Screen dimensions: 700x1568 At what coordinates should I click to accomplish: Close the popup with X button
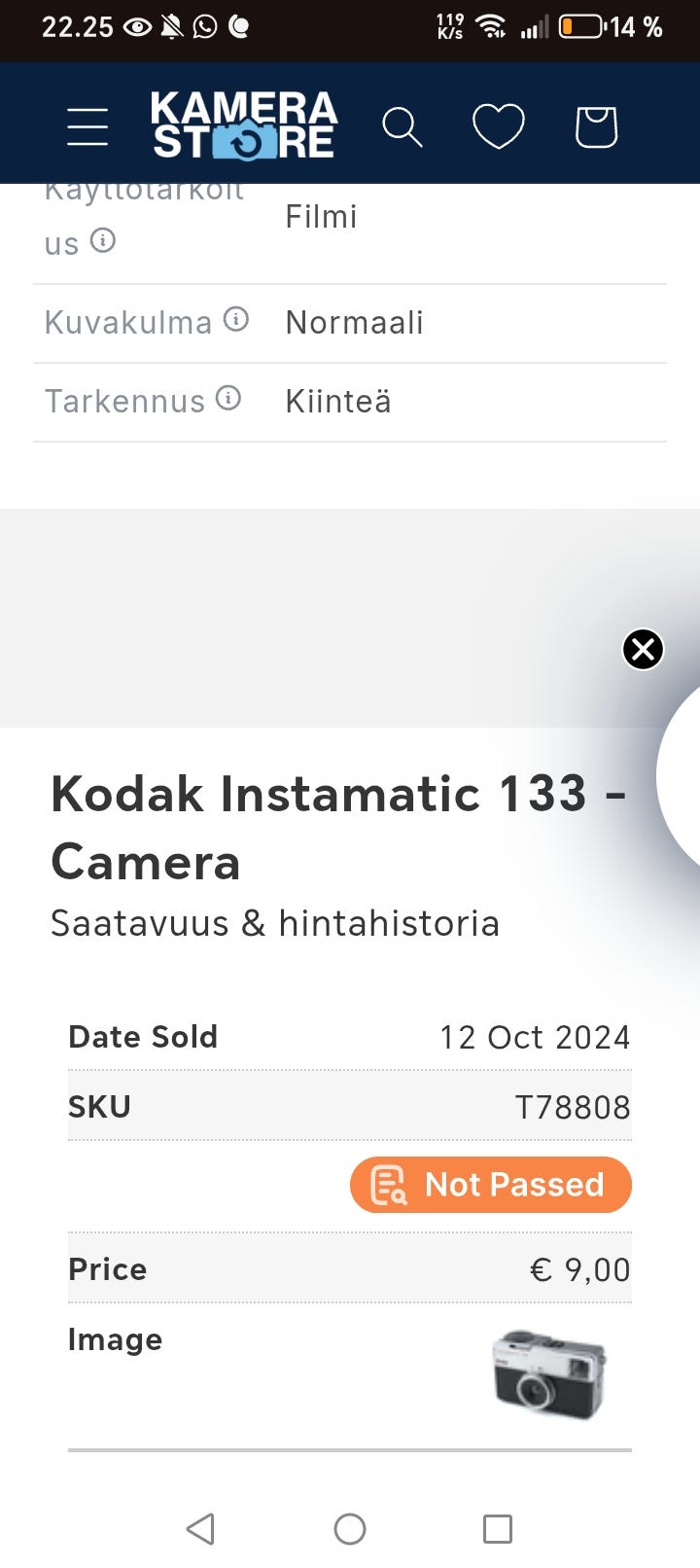point(643,649)
